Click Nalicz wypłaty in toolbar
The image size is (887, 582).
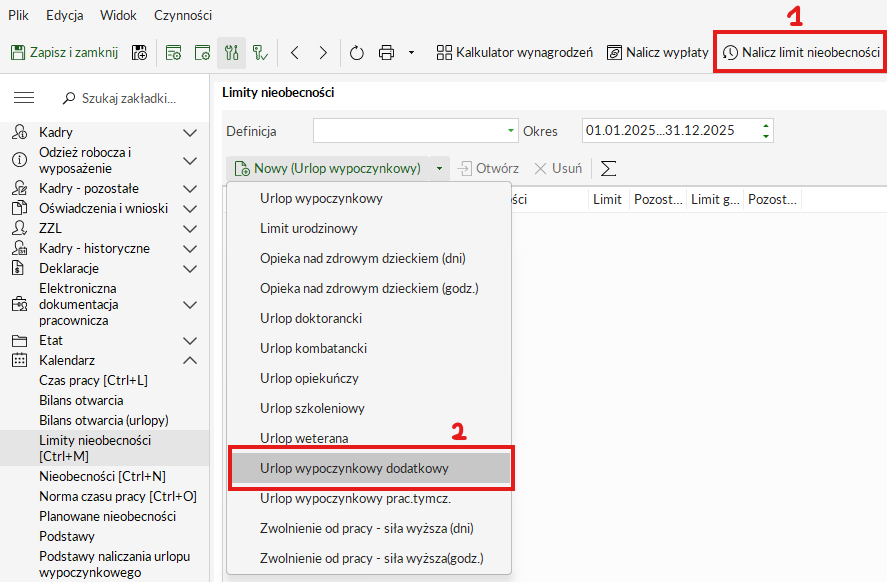coord(658,52)
